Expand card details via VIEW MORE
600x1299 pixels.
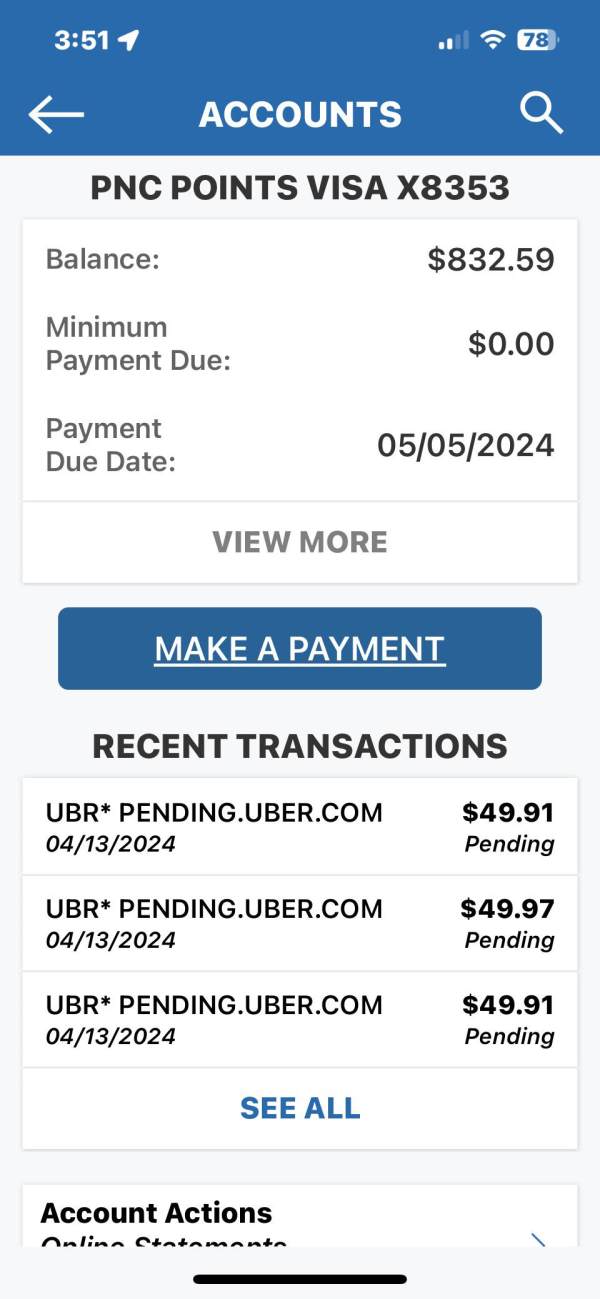(x=300, y=542)
